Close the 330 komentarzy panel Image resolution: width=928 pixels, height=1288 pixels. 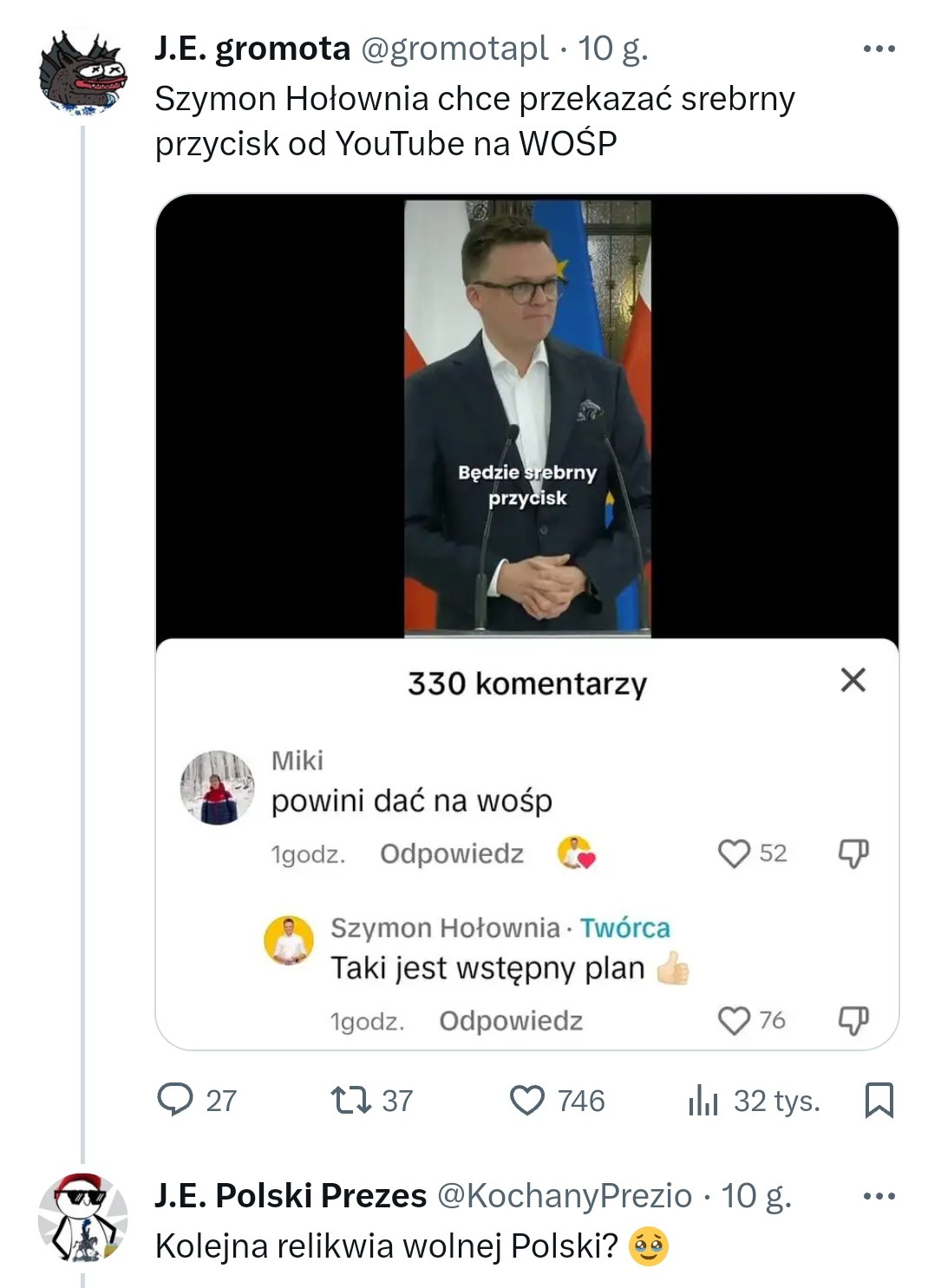pyautogui.click(x=853, y=680)
